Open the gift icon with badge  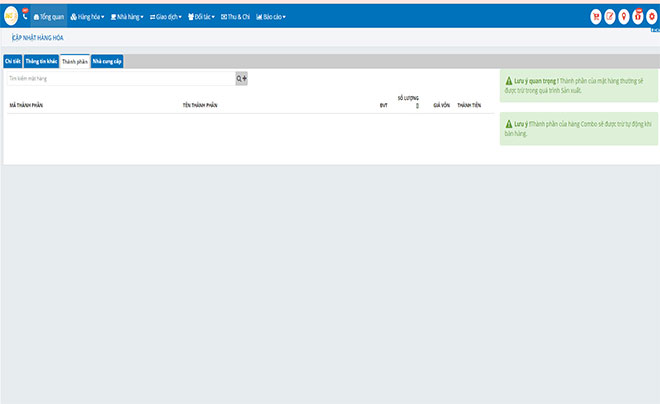[638, 16]
